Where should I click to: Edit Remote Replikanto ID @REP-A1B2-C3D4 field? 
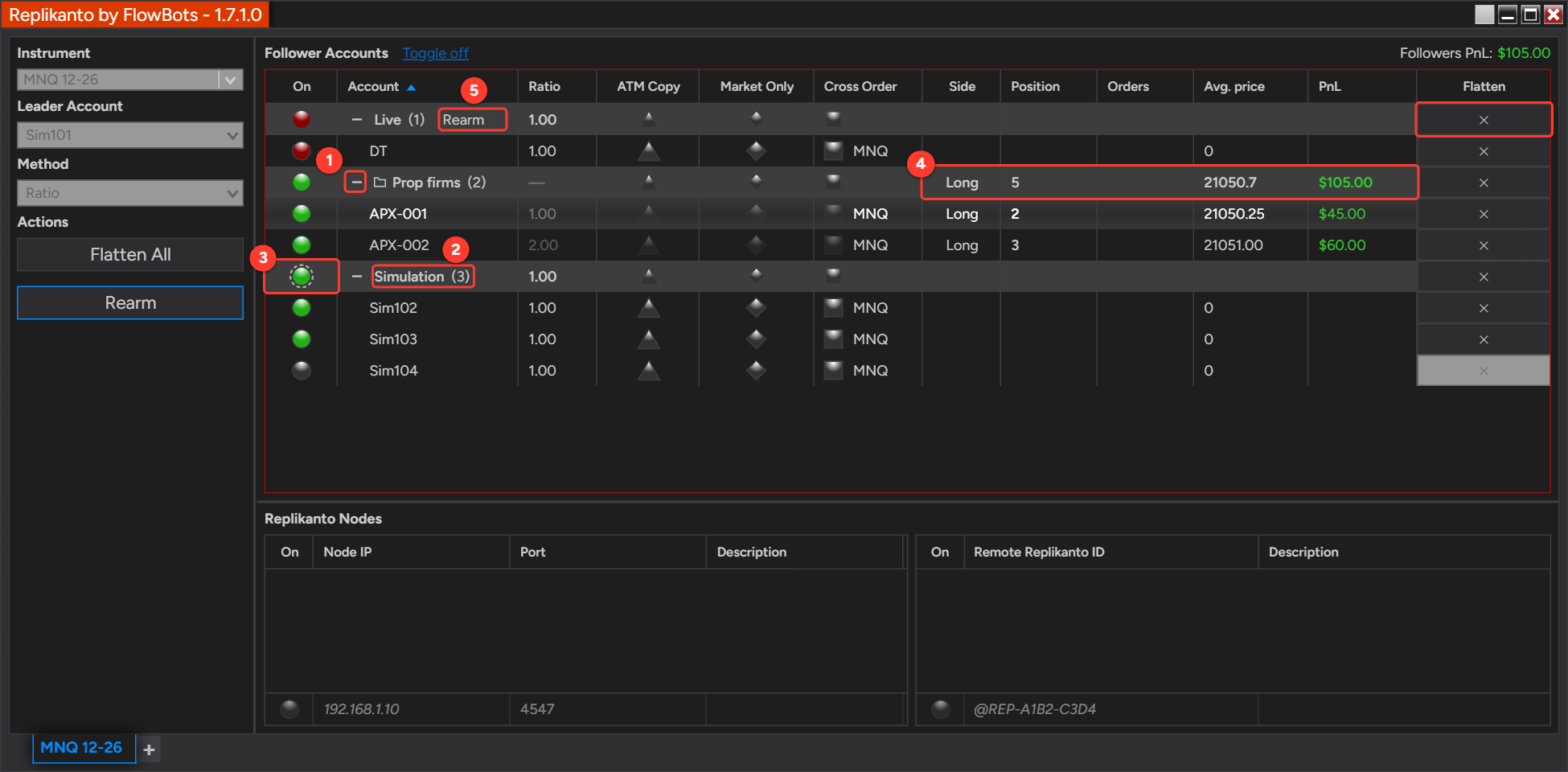(x=1110, y=708)
